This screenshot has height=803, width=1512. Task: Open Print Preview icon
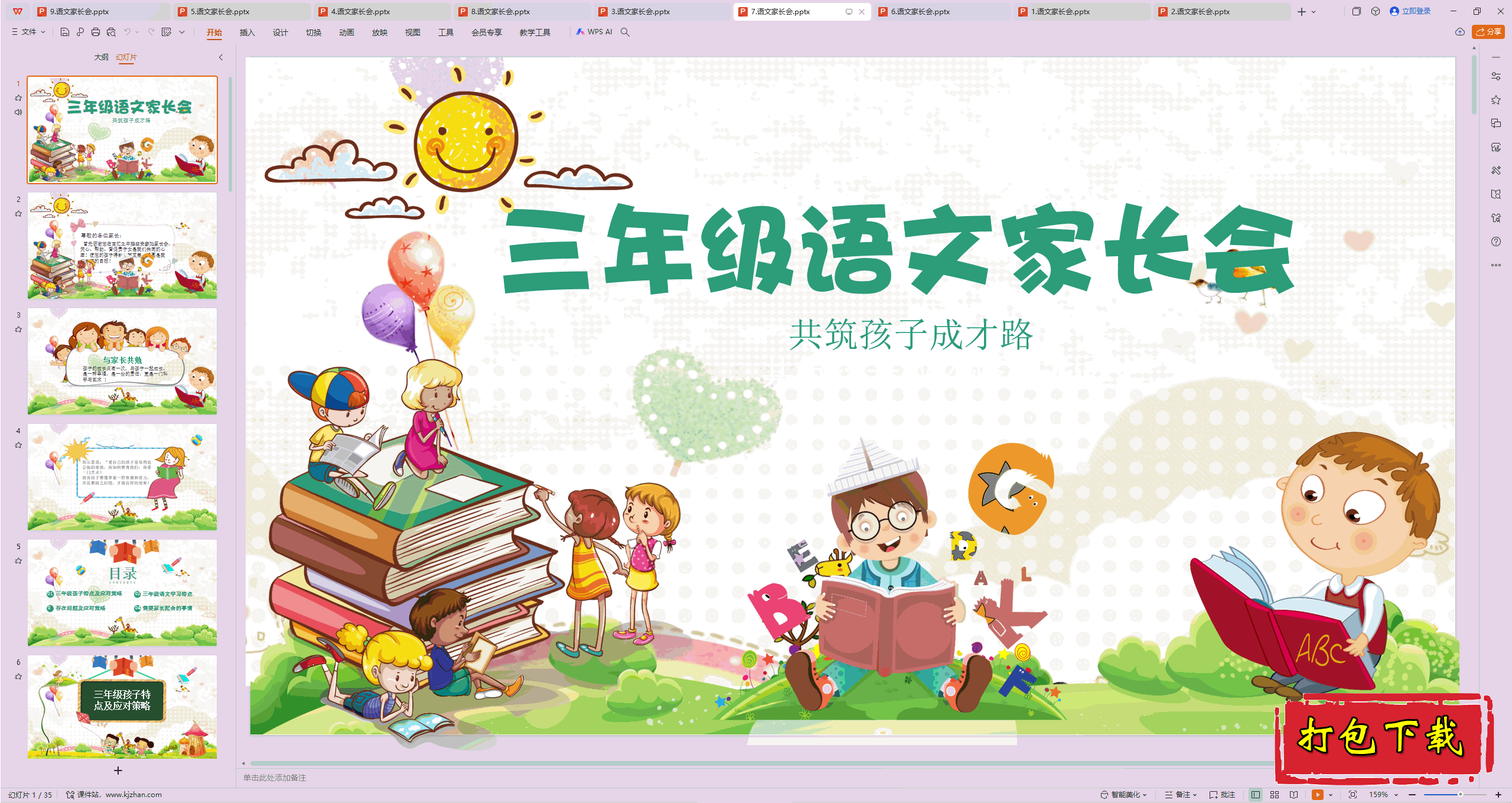(x=111, y=32)
